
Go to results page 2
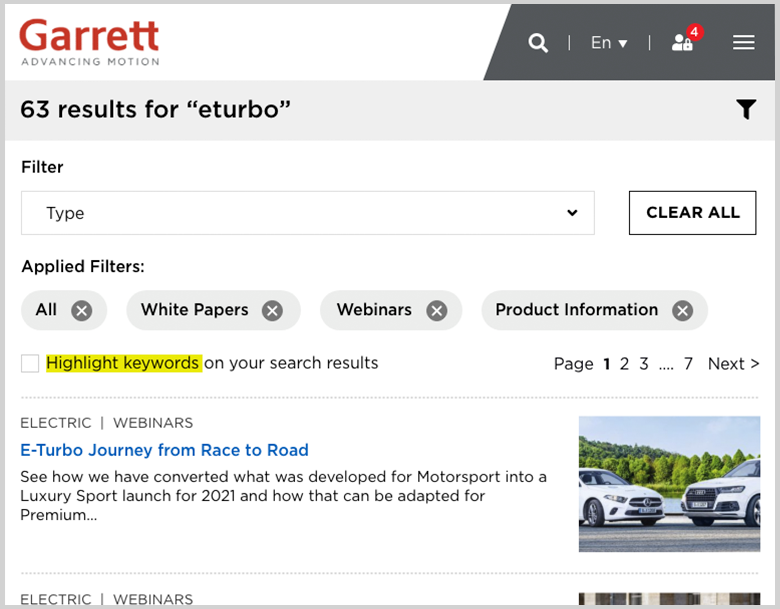(624, 364)
